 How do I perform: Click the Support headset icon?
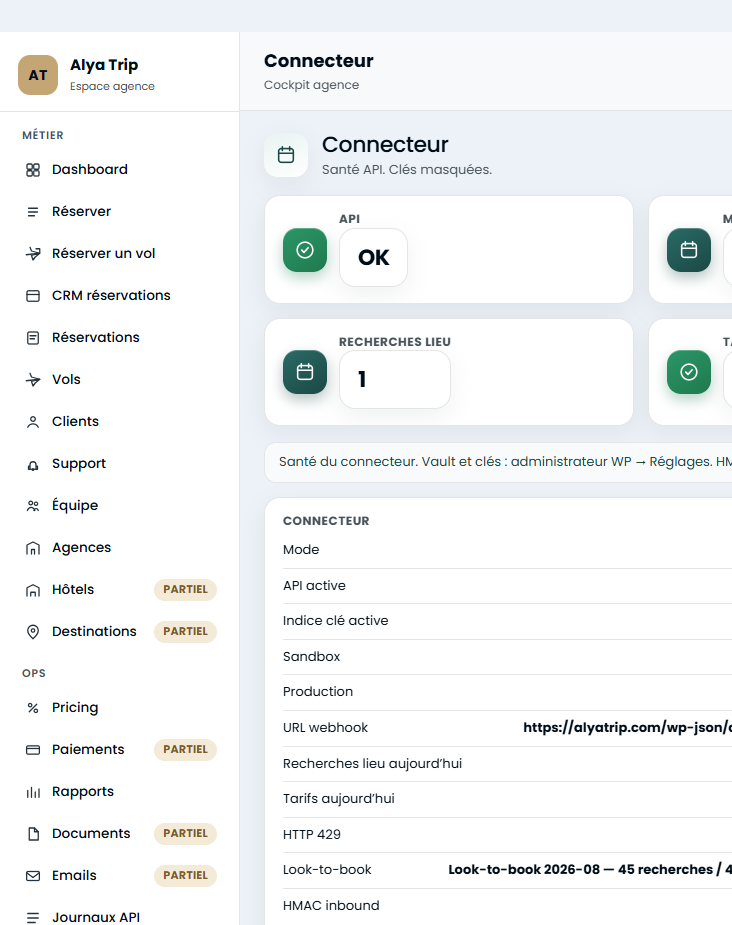[33, 465]
